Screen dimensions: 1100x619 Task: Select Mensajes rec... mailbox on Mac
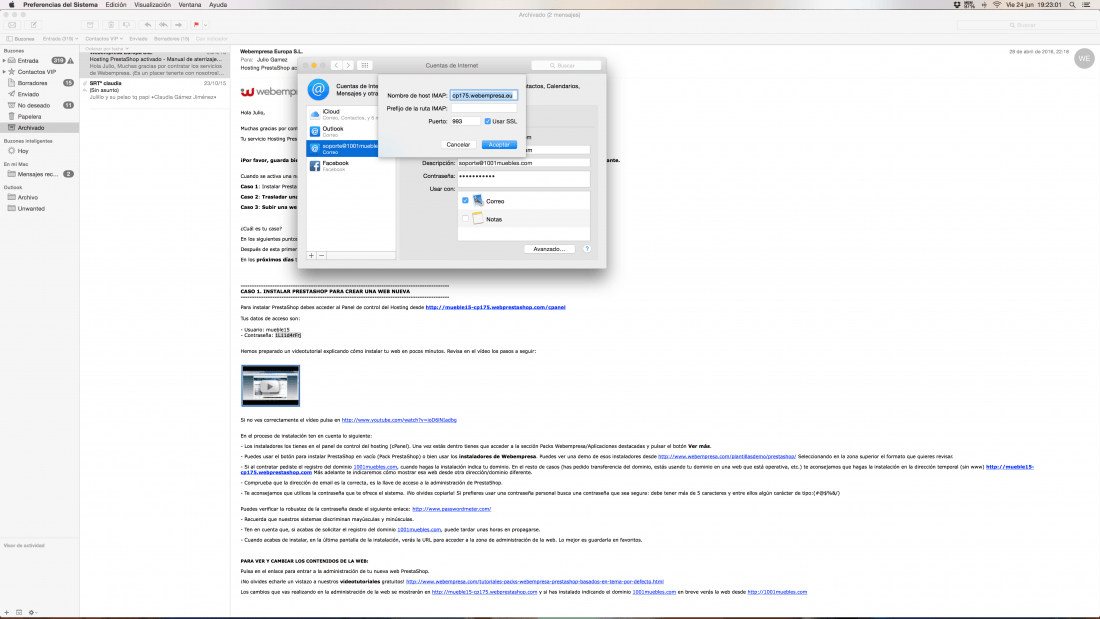39,174
